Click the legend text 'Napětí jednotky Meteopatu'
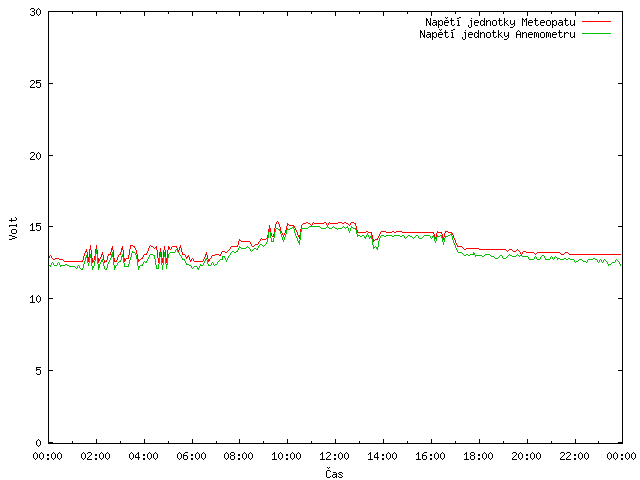Image resolution: width=640 pixels, height=480 pixels. [500, 22]
